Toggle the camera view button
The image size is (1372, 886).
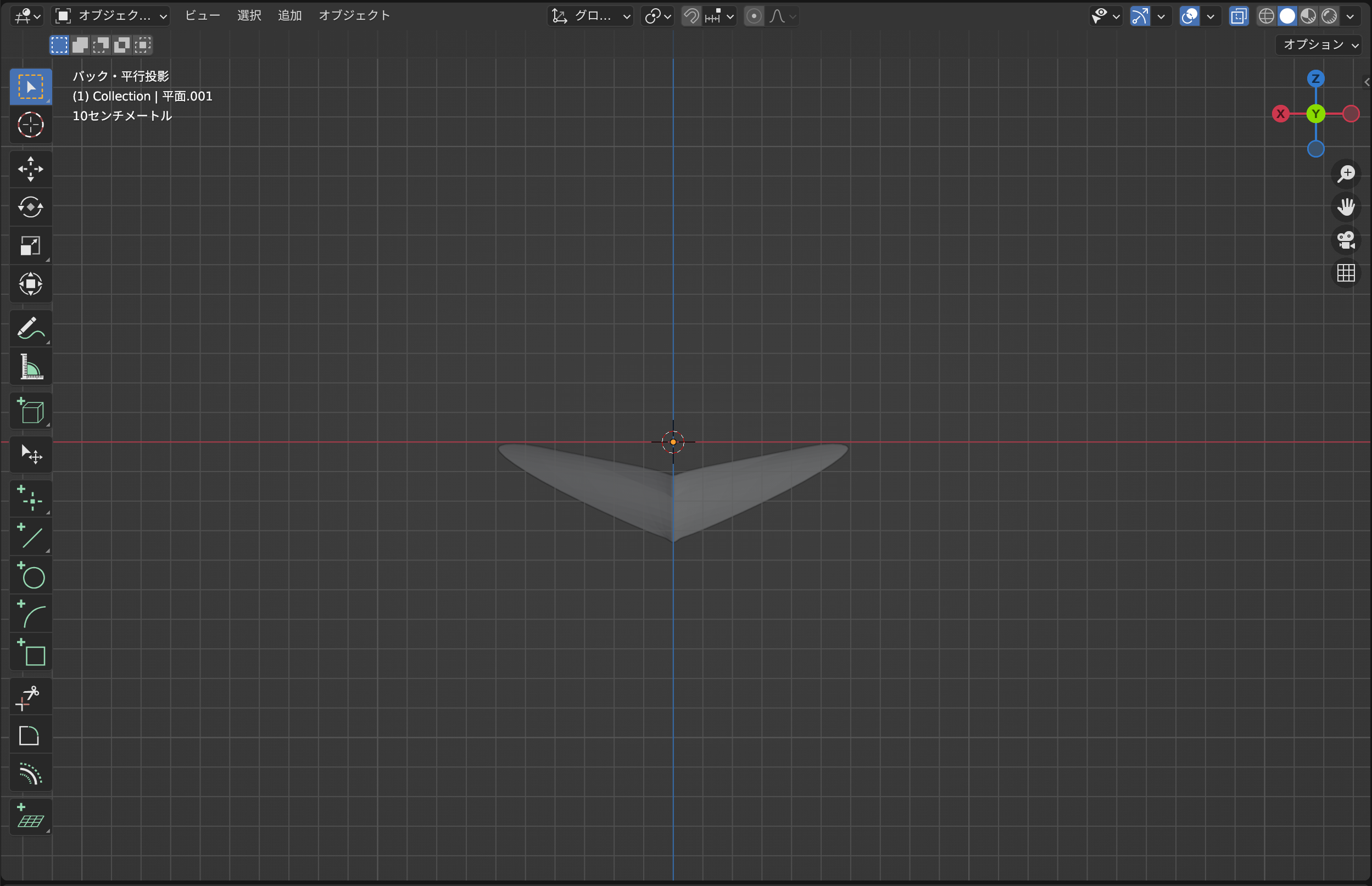[1346, 240]
